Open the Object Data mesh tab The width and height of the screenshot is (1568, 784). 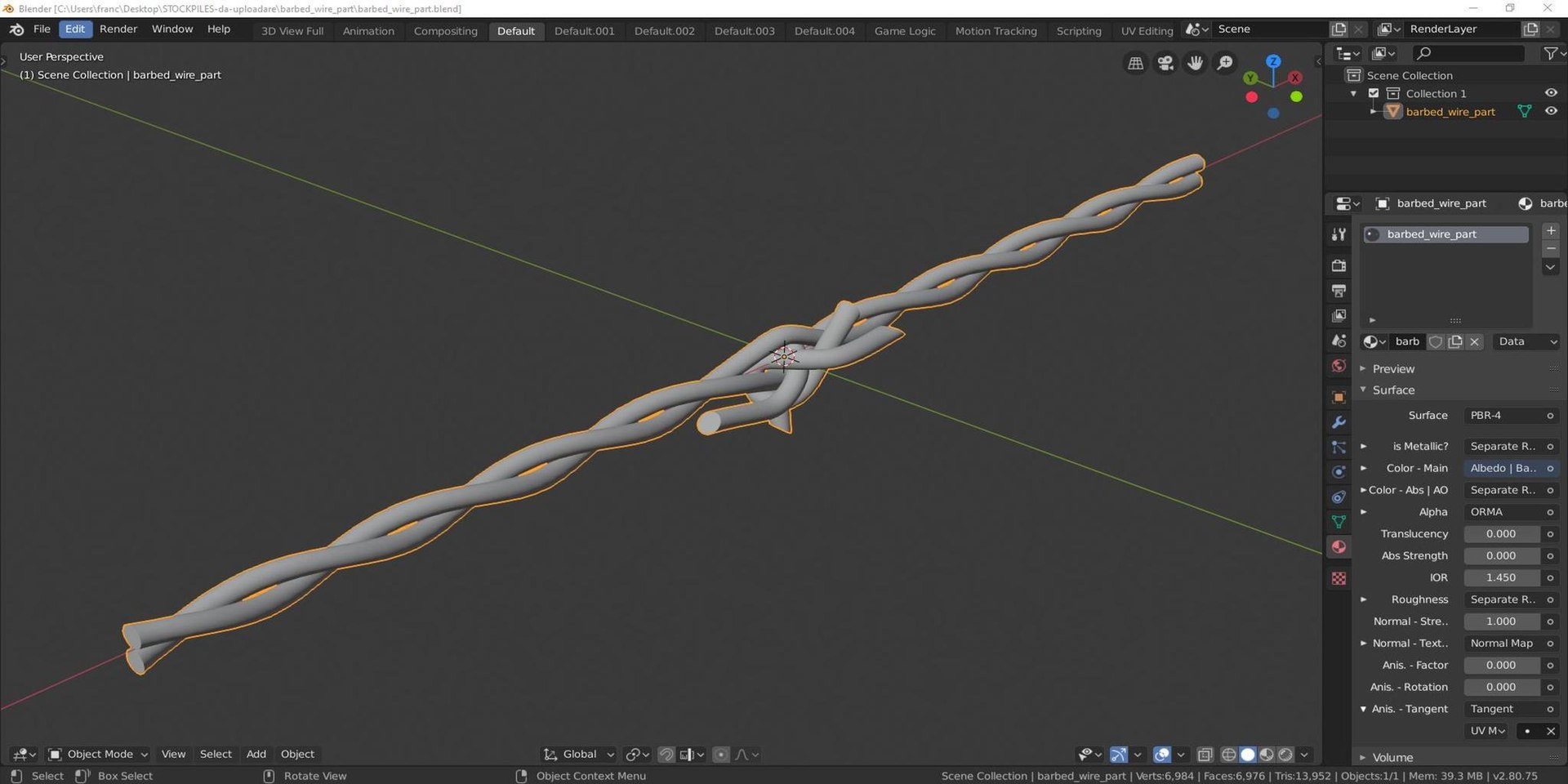coord(1339,522)
